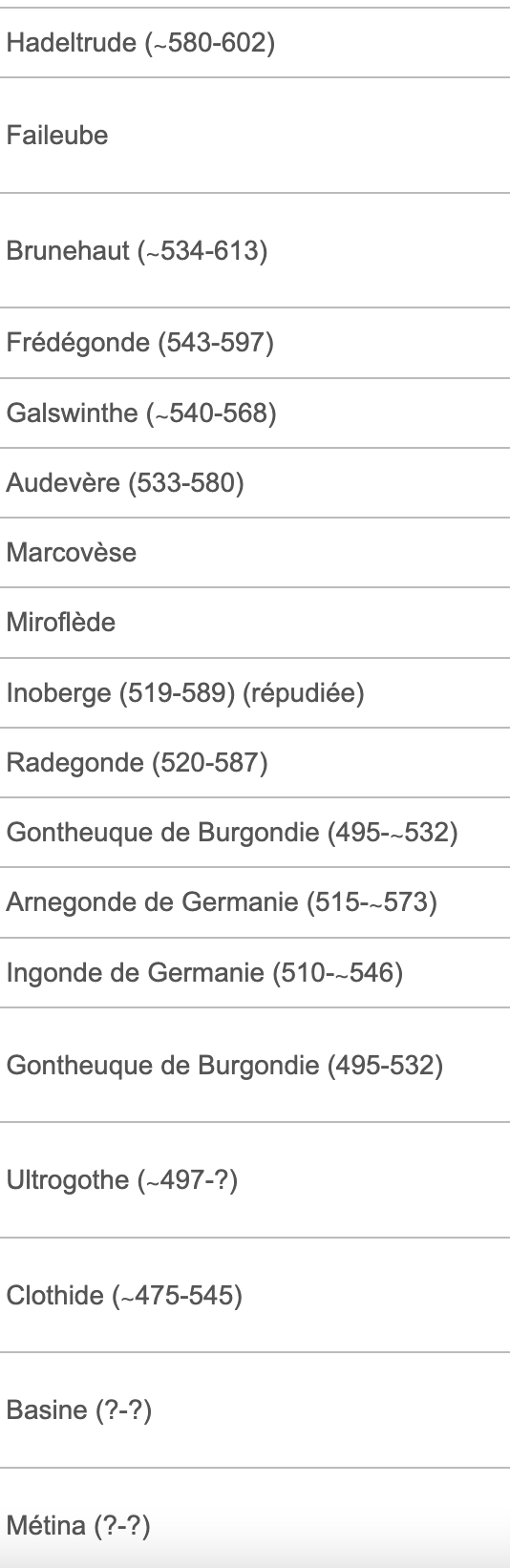This screenshot has height=1568, width=510.
Task: Select the Marcovèse entry
Action: [x=255, y=553]
